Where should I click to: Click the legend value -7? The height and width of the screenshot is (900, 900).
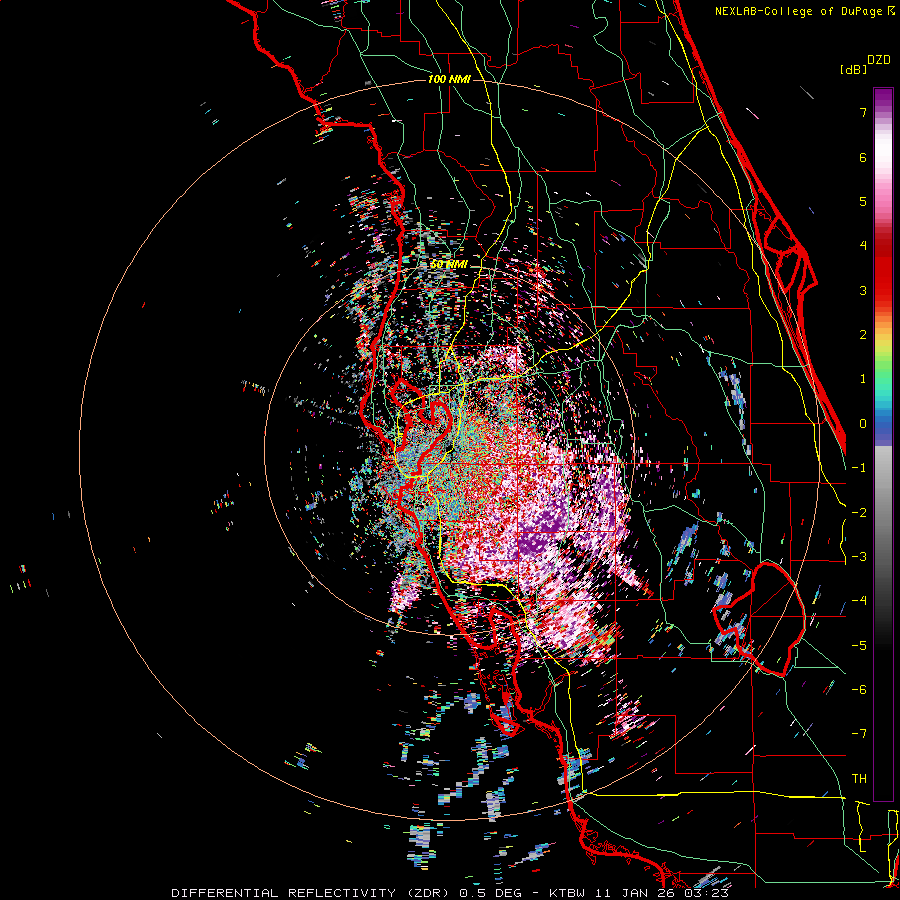pos(859,734)
